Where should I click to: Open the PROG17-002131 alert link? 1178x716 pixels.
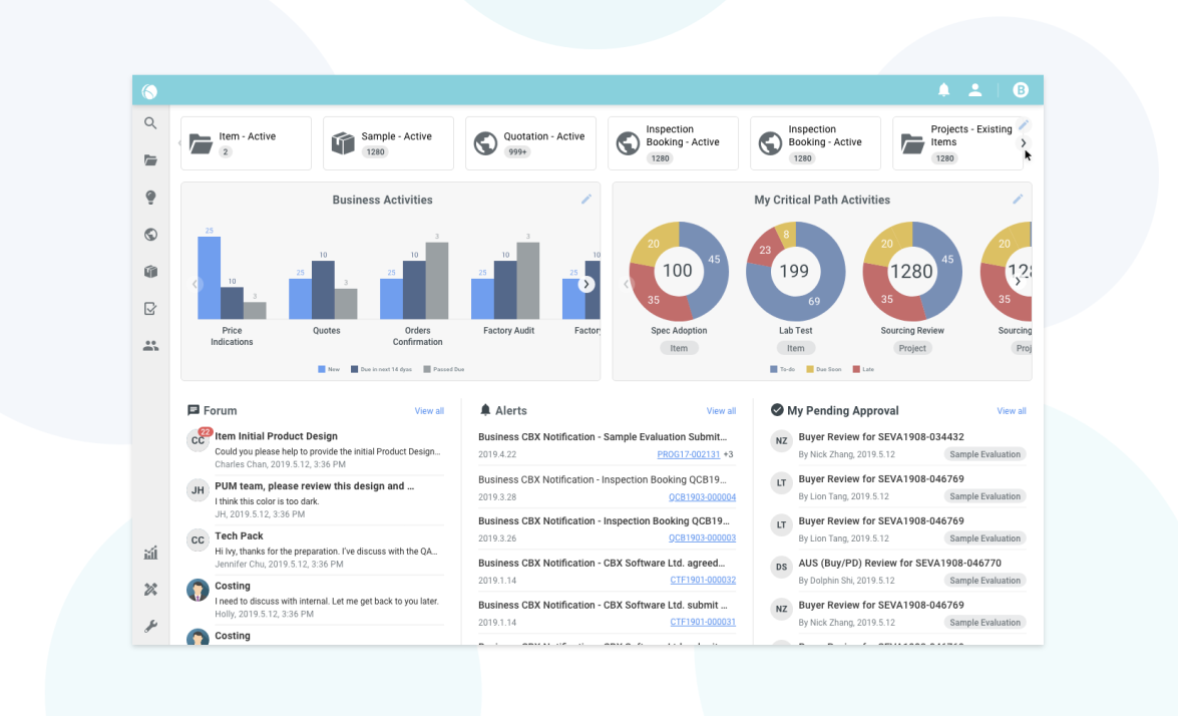[x=688, y=455]
